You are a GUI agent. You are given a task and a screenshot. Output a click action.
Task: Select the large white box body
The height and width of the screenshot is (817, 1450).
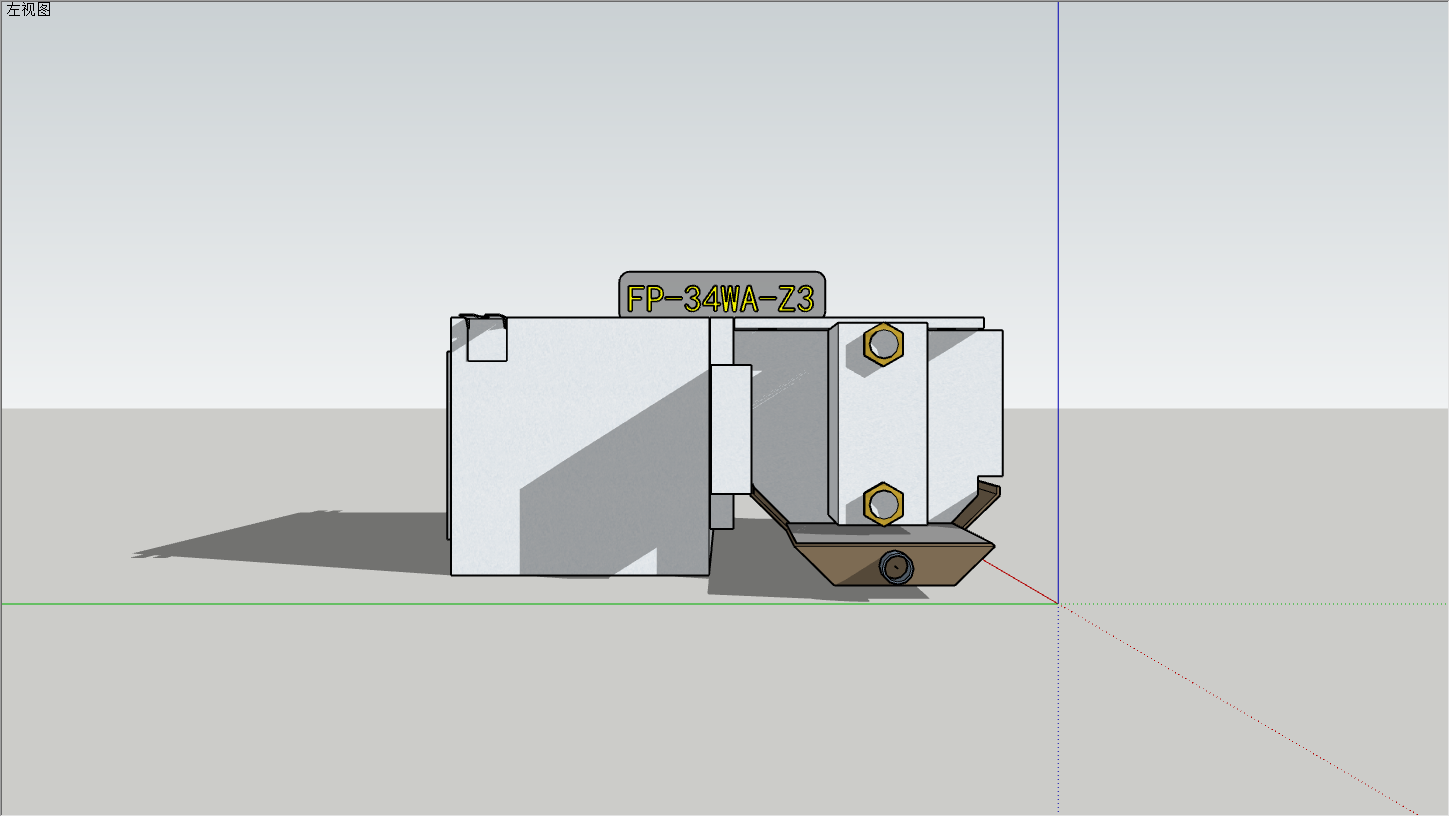coord(580,446)
